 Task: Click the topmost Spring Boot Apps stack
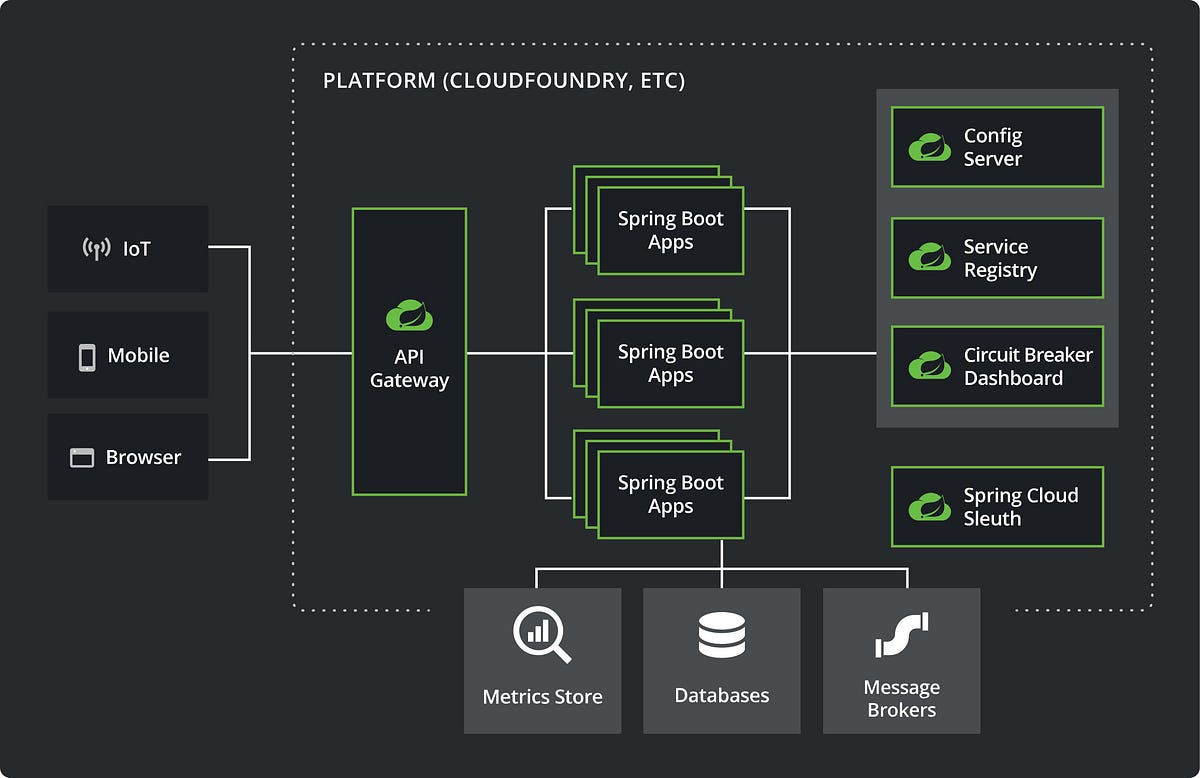coord(670,230)
